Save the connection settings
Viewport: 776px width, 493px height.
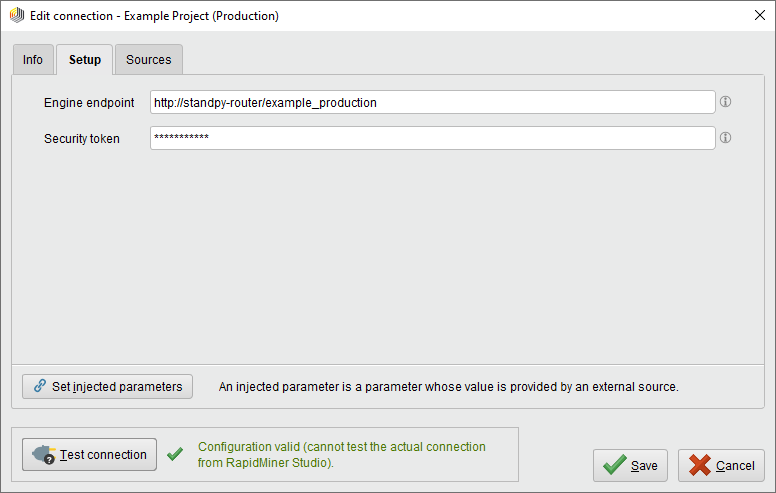pyautogui.click(x=630, y=465)
